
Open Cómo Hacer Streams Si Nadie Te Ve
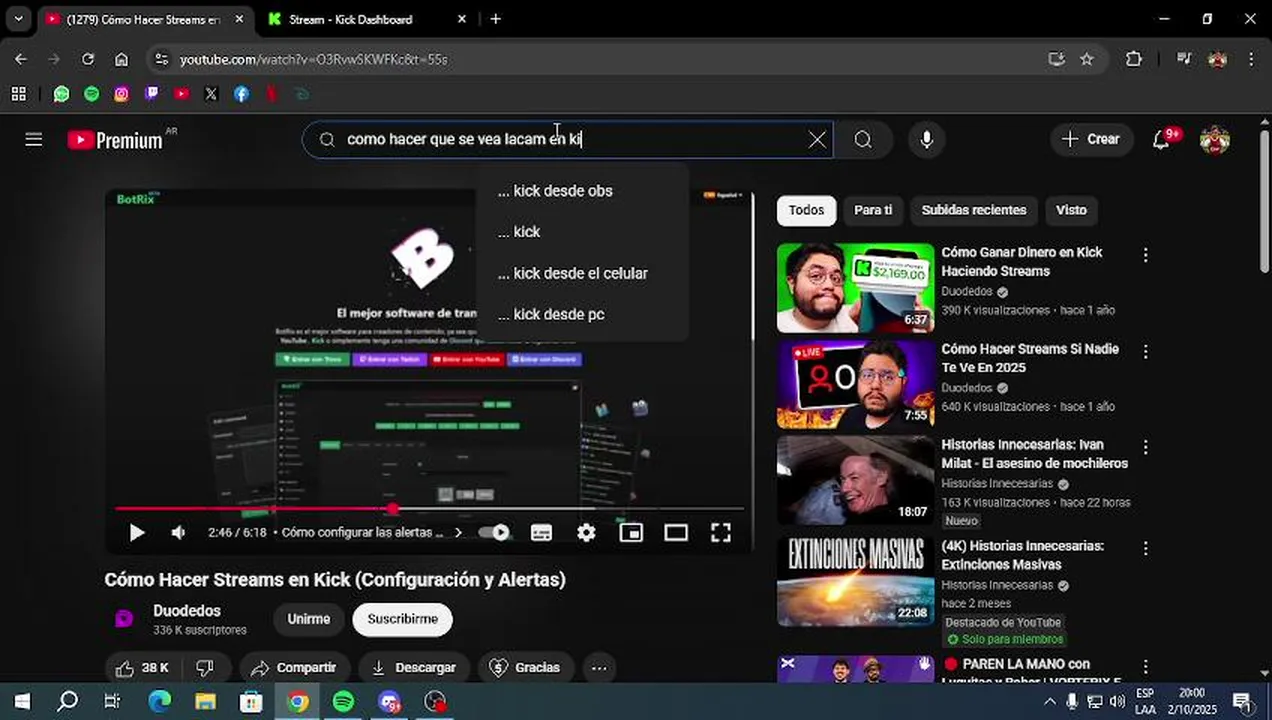click(855, 385)
